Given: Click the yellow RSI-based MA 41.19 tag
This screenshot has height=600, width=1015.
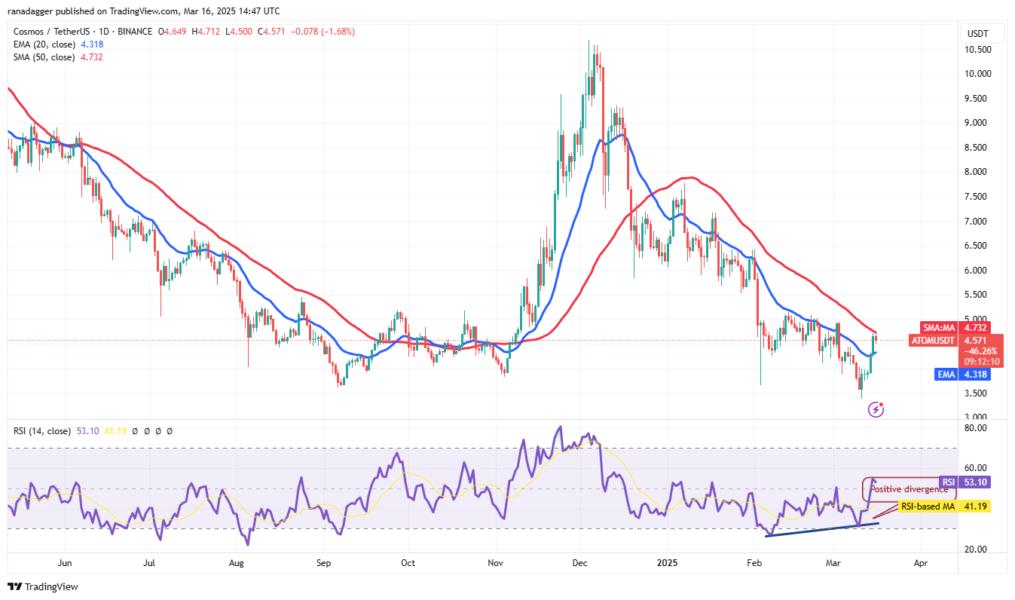Looking at the screenshot, I should 944,506.
